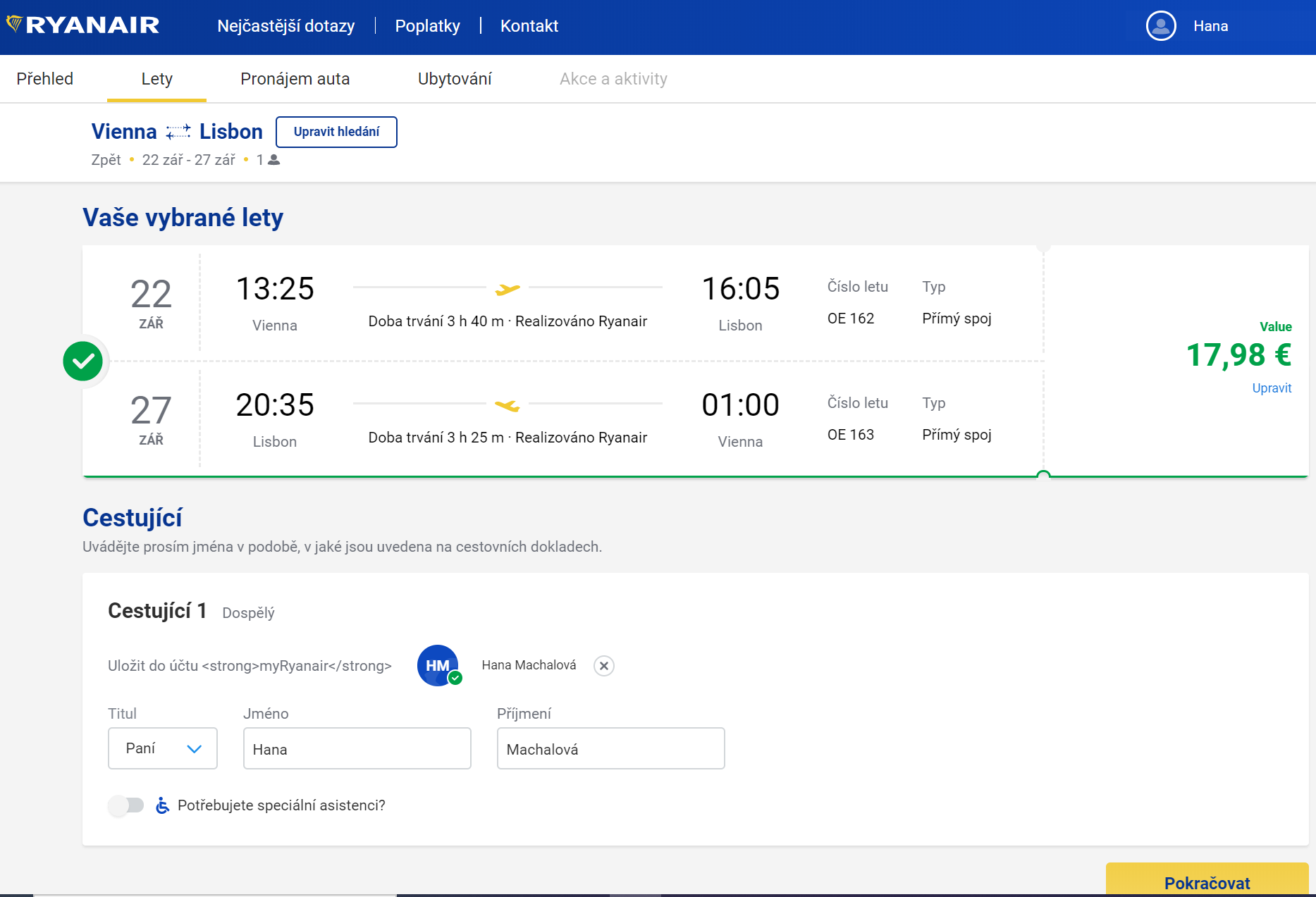1316x897 pixels.
Task: Click Upravit hledání button
Action: click(336, 132)
